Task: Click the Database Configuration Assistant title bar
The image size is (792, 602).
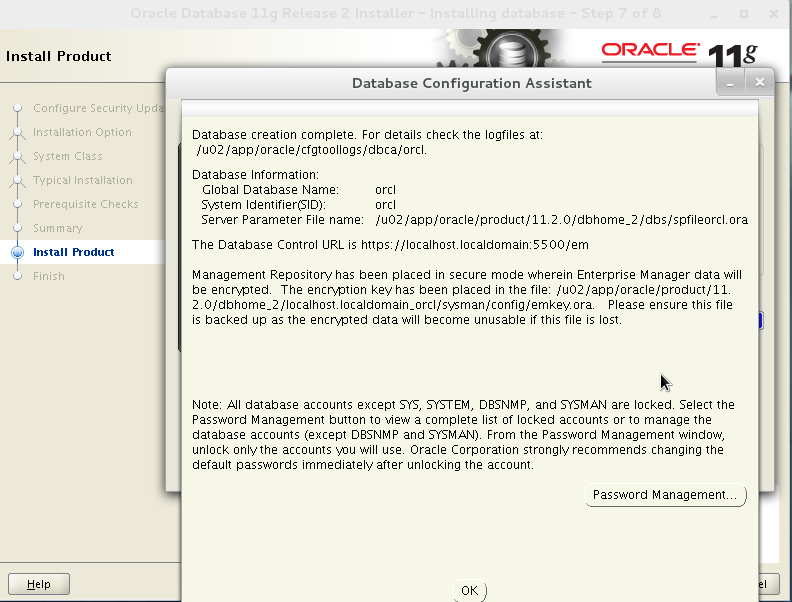Action: tap(471, 83)
